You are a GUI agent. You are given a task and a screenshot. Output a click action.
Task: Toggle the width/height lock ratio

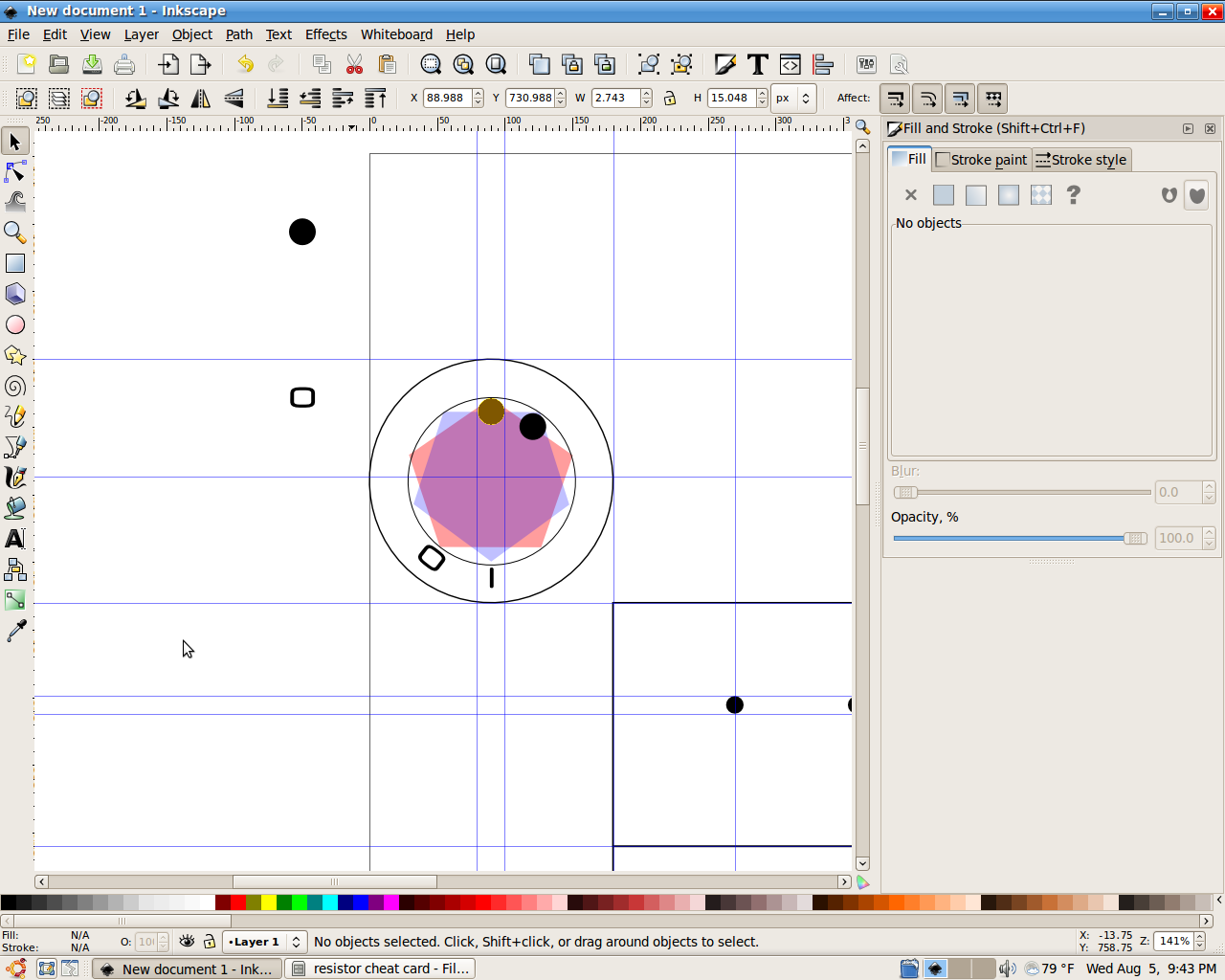pyautogui.click(x=670, y=98)
